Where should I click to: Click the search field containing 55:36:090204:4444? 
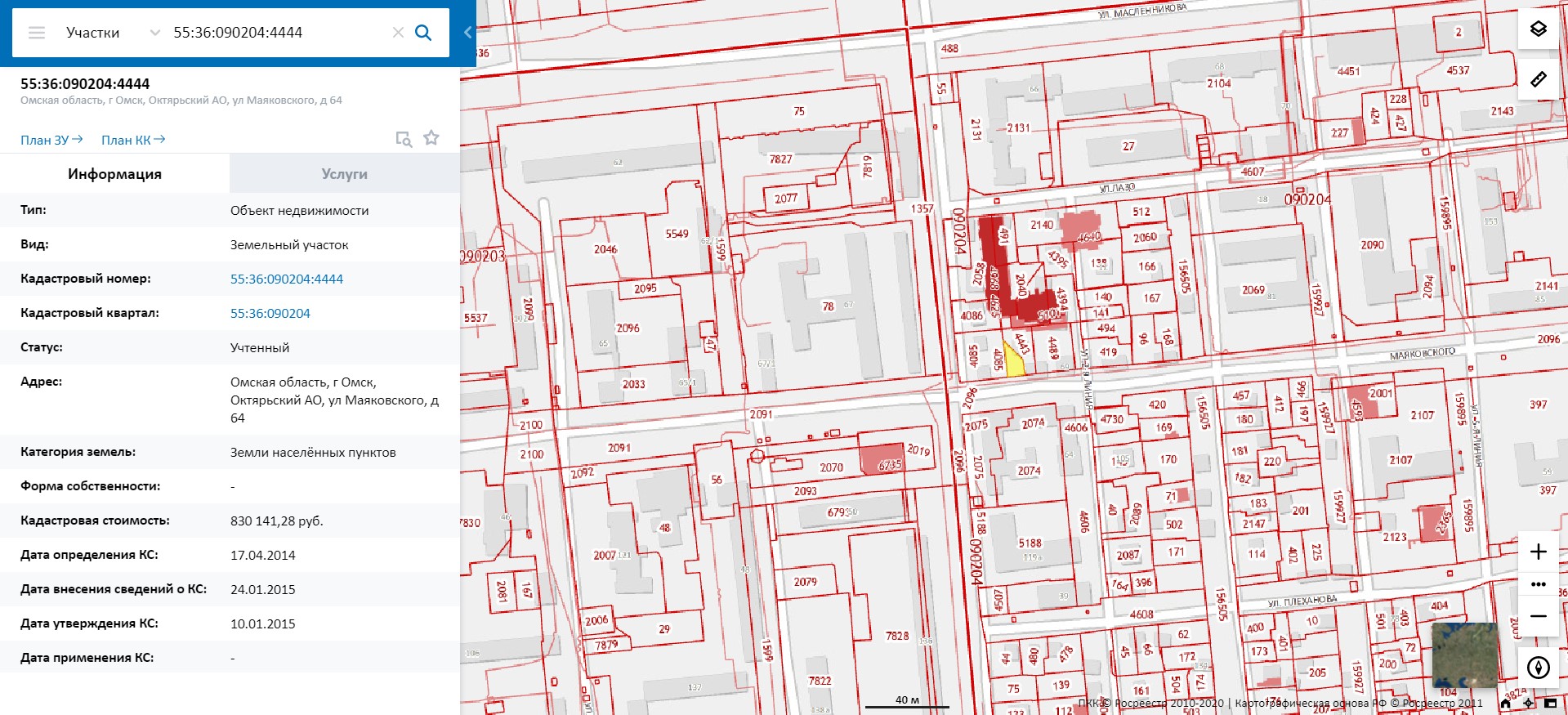278,33
